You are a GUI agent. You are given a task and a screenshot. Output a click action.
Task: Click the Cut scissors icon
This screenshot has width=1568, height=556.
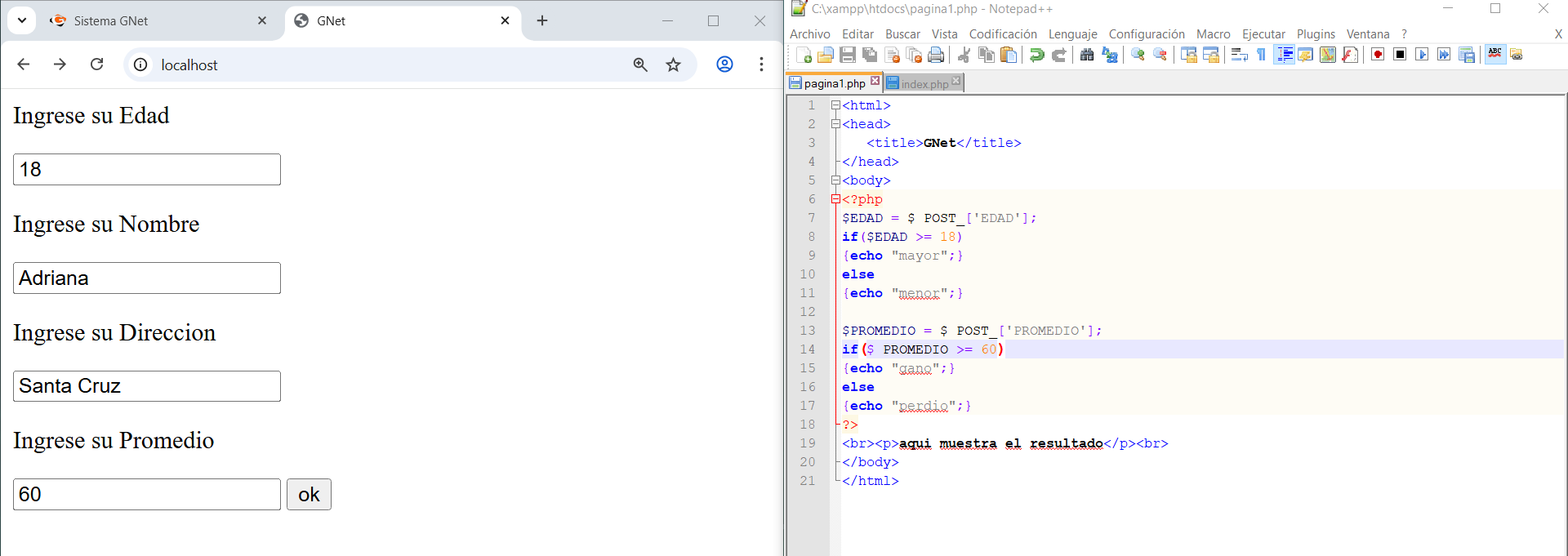tap(964, 55)
